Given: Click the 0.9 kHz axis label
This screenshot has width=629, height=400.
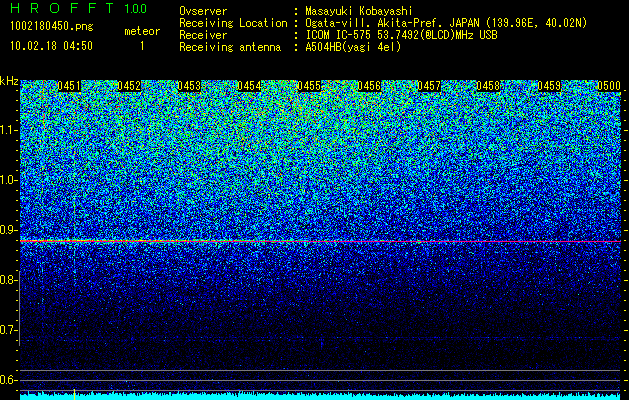Looking at the screenshot, I should pyautogui.click(x=8, y=230).
